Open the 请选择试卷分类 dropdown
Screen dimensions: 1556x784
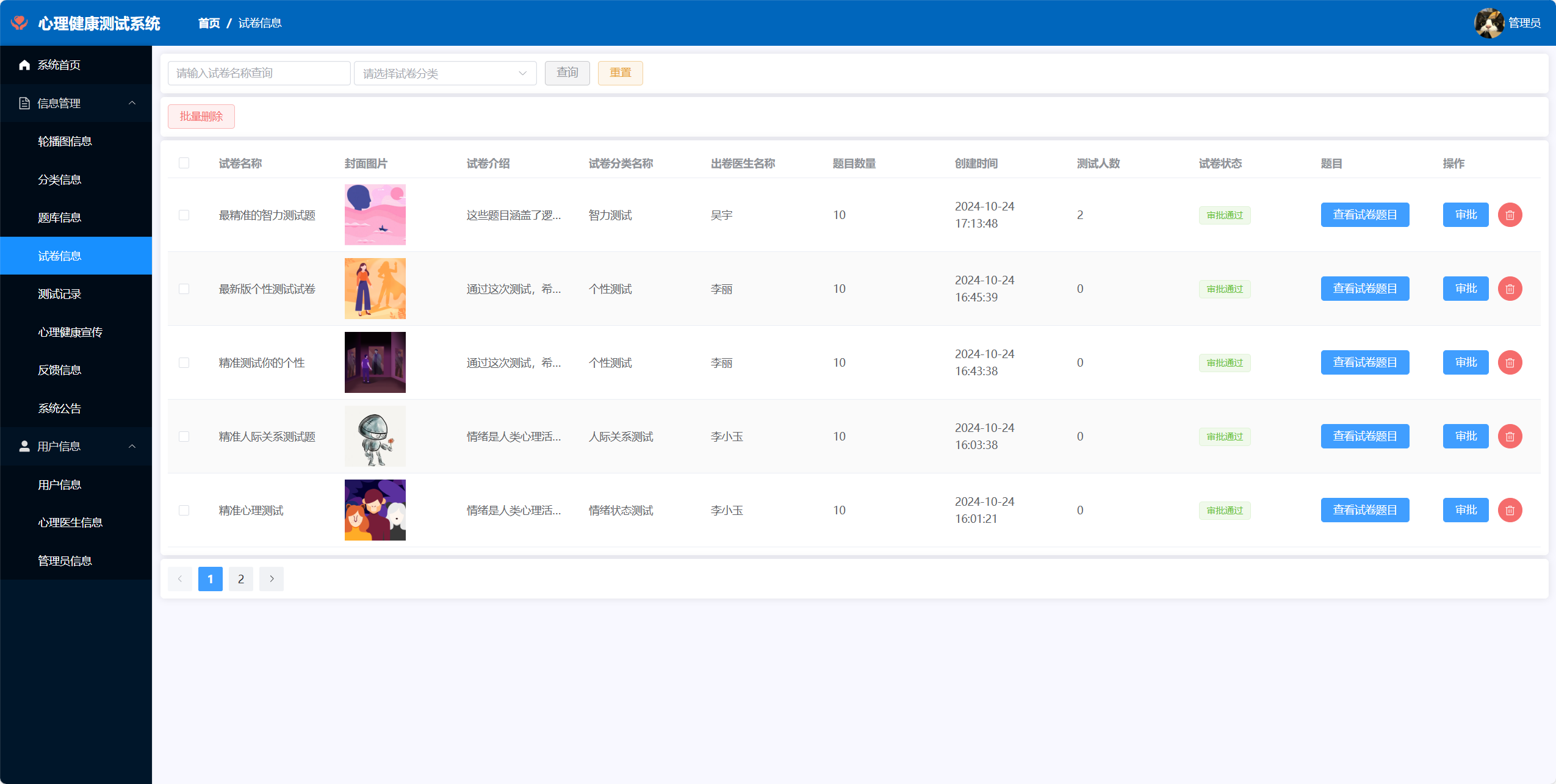point(445,73)
